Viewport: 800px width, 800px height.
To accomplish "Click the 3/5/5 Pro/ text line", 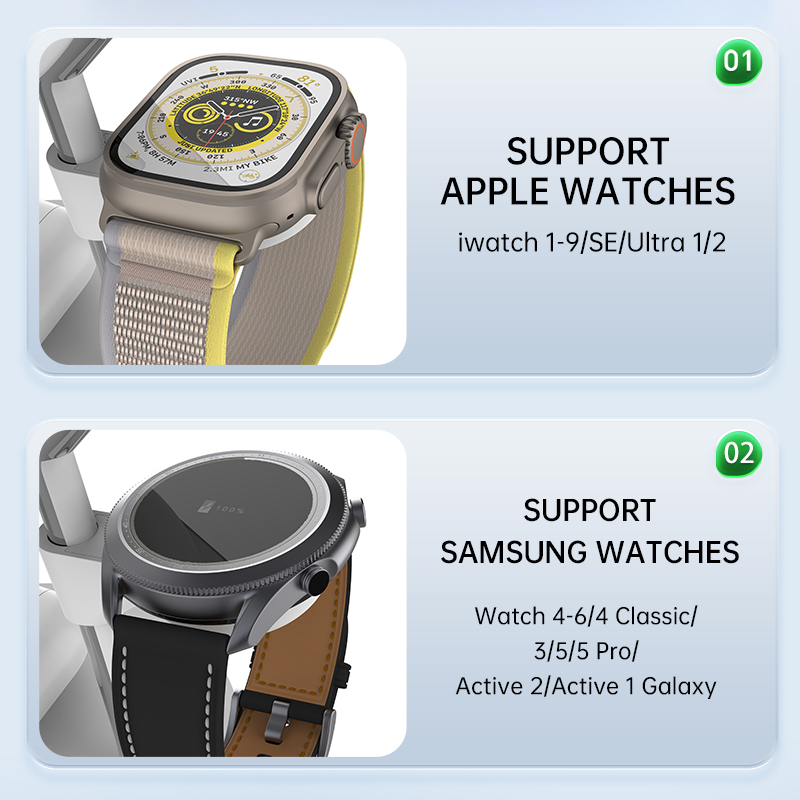I will [586, 651].
